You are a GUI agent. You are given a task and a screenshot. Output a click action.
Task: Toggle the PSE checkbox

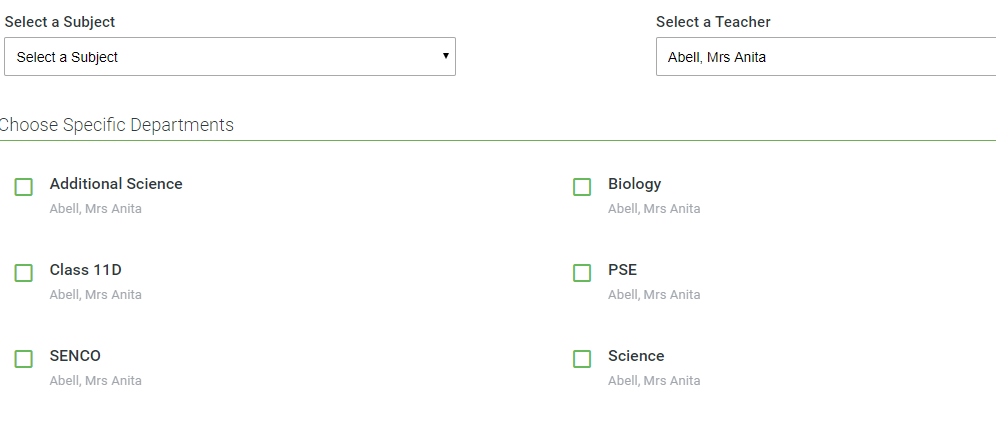(582, 273)
